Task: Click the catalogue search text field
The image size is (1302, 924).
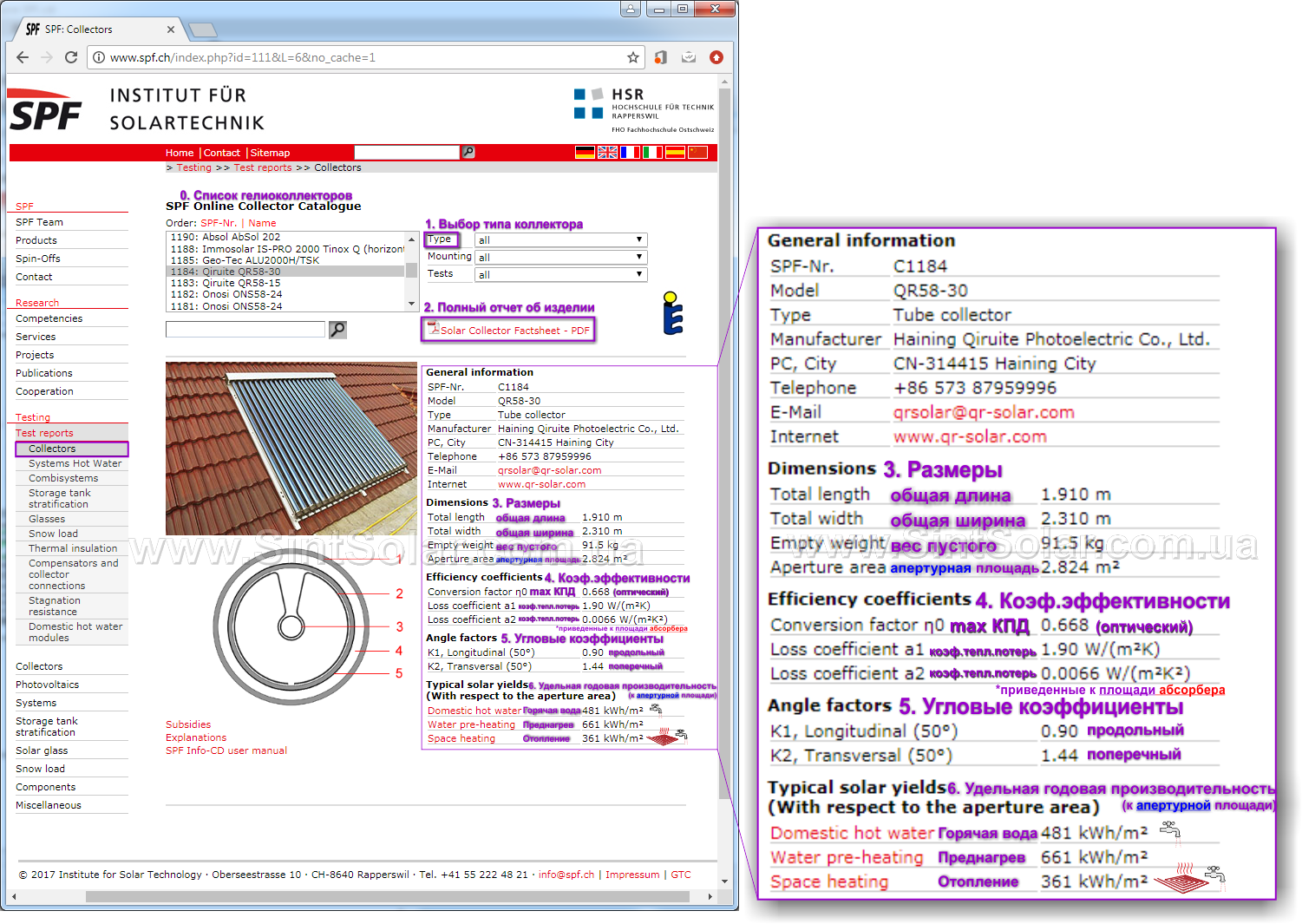Action: (x=245, y=330)
